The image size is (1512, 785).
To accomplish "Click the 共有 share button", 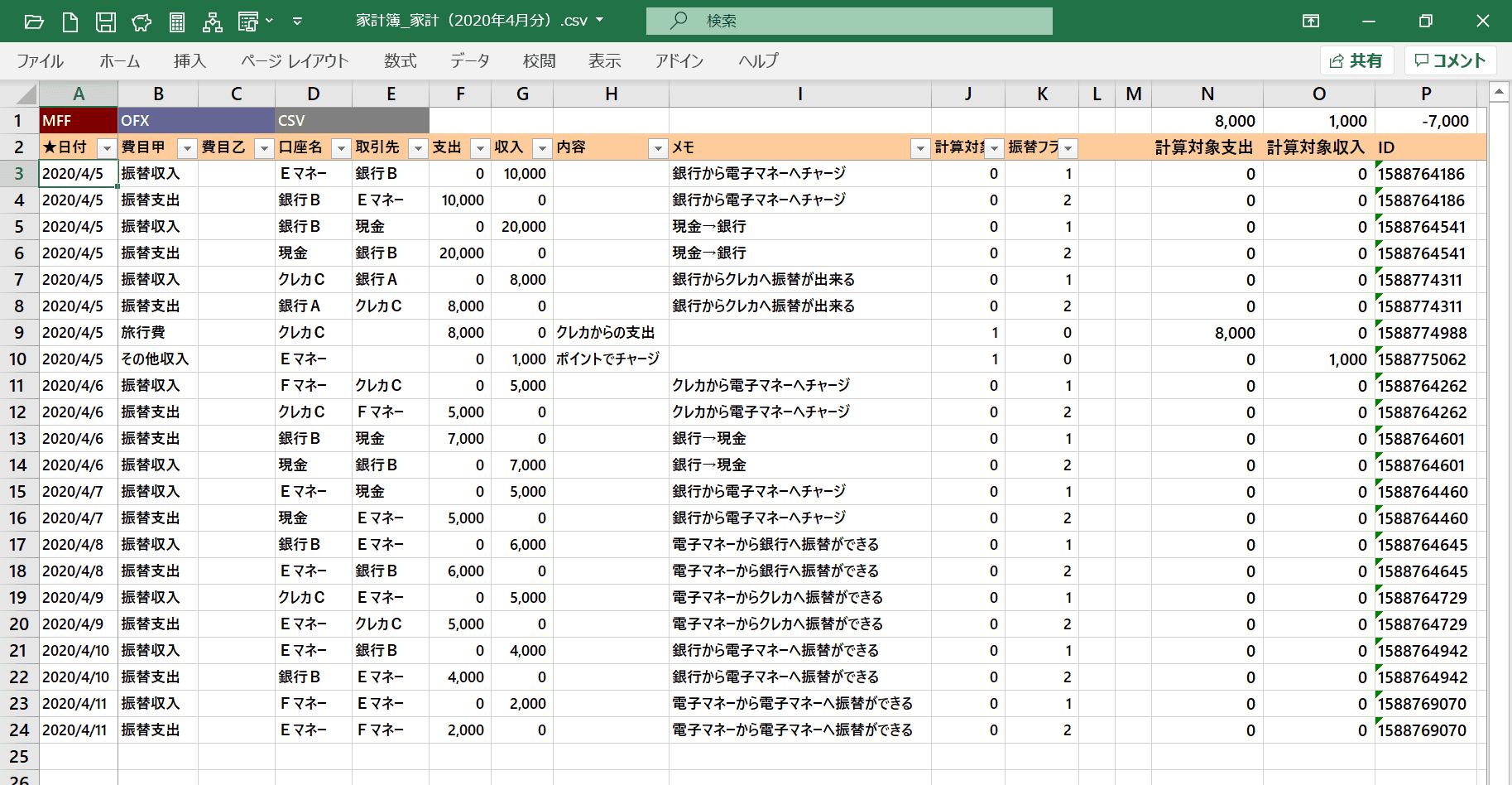I will (1357, 60).
